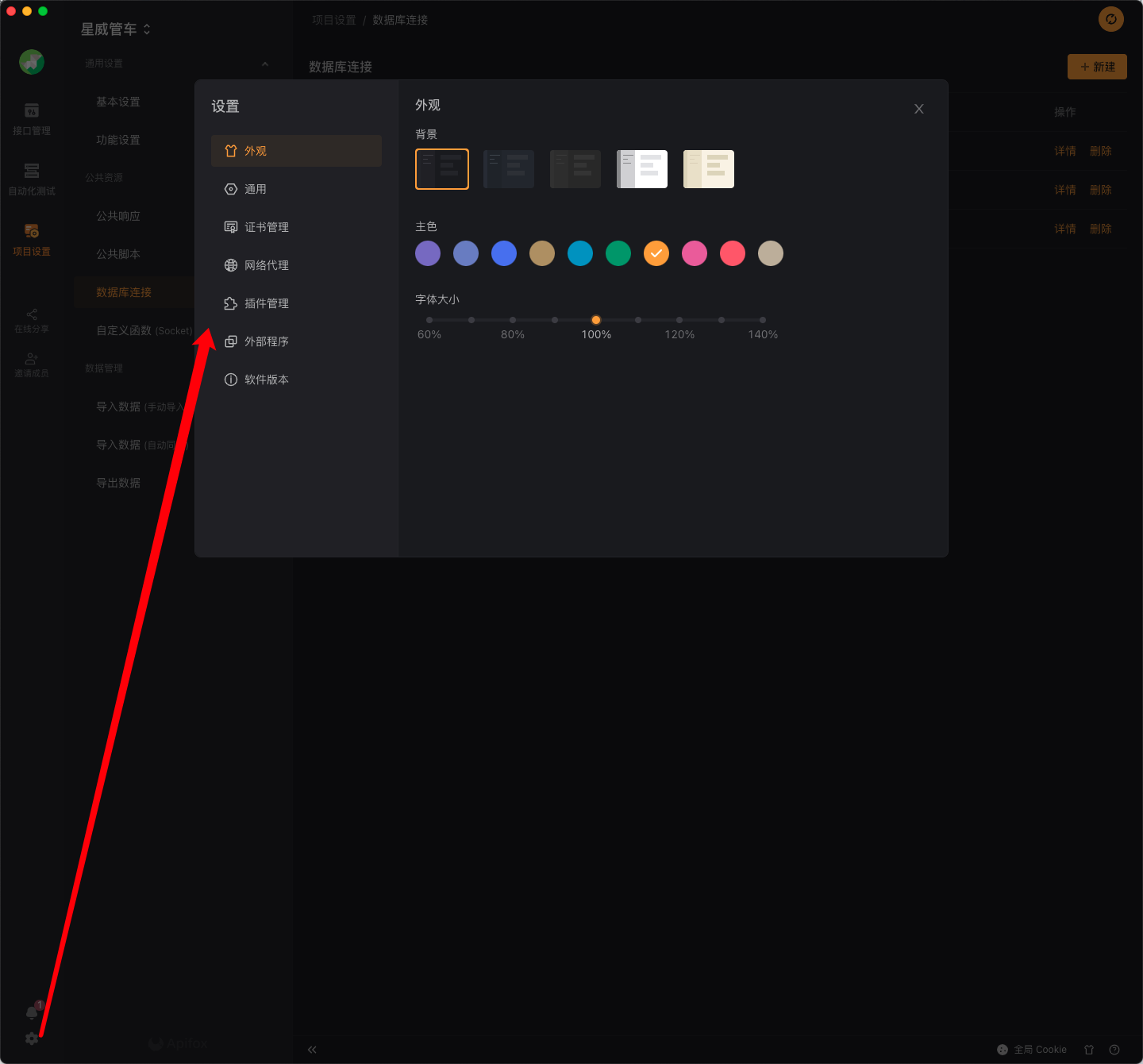Open the notification bell icon
The image size is (1143, 1064).
tap(32, 1012)
